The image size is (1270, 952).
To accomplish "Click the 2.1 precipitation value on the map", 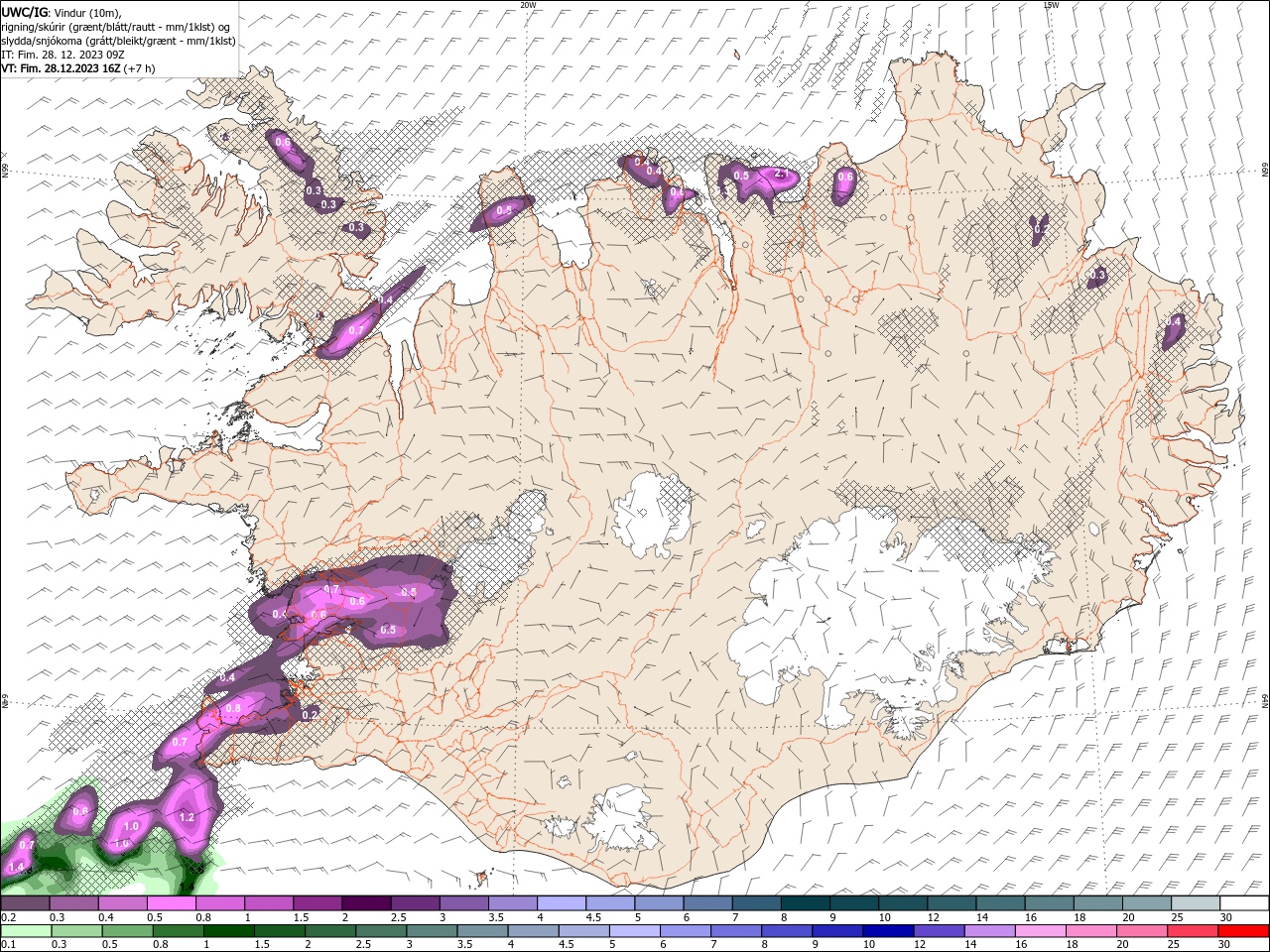I will (781, 175).
